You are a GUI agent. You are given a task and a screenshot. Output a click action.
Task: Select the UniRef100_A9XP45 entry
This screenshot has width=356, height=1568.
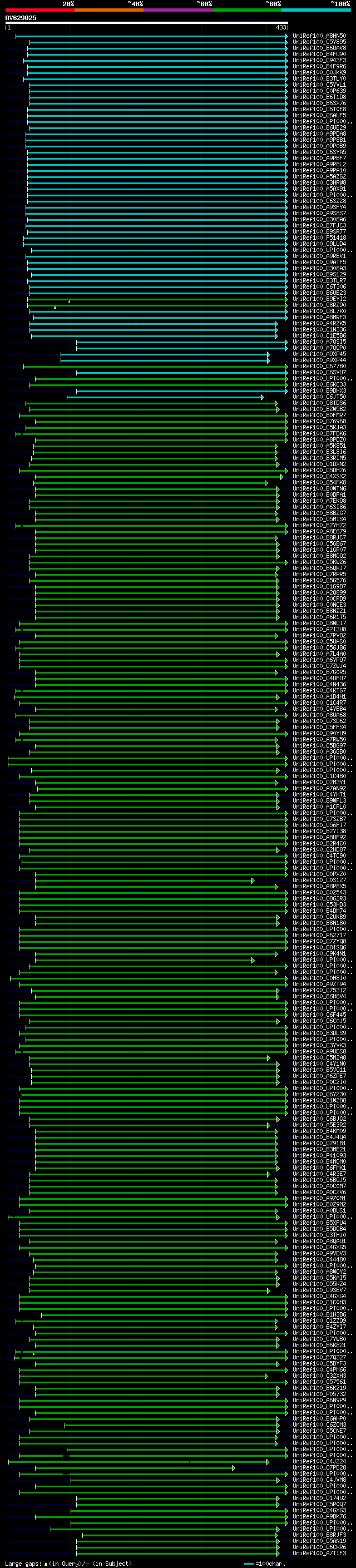(x=319, y=354)
